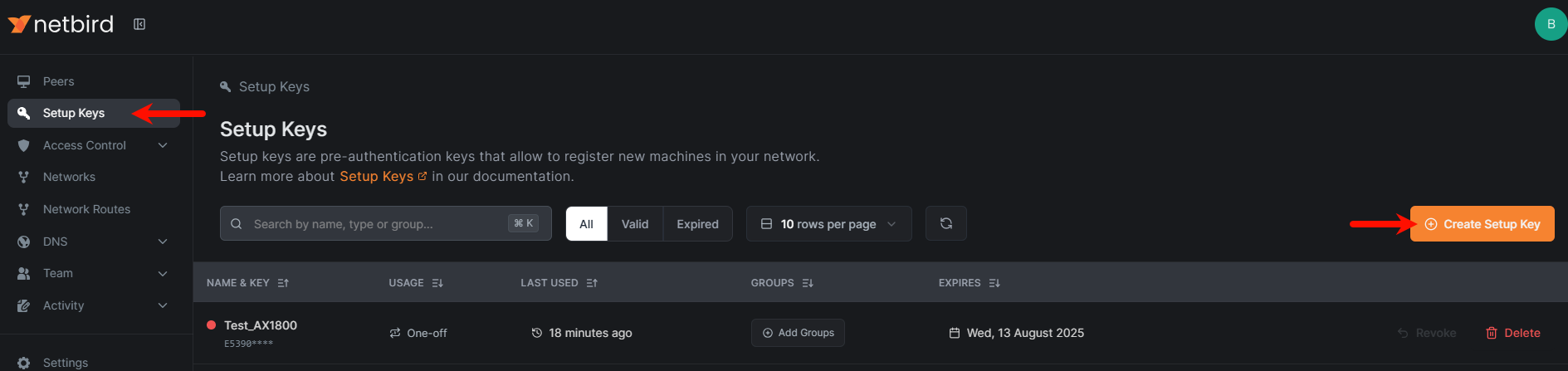Image resolution: width=1568 pixels, height=371 pixels.
Task: Open 10 rows per page dropdown
Action: click(x=828, y=224)
